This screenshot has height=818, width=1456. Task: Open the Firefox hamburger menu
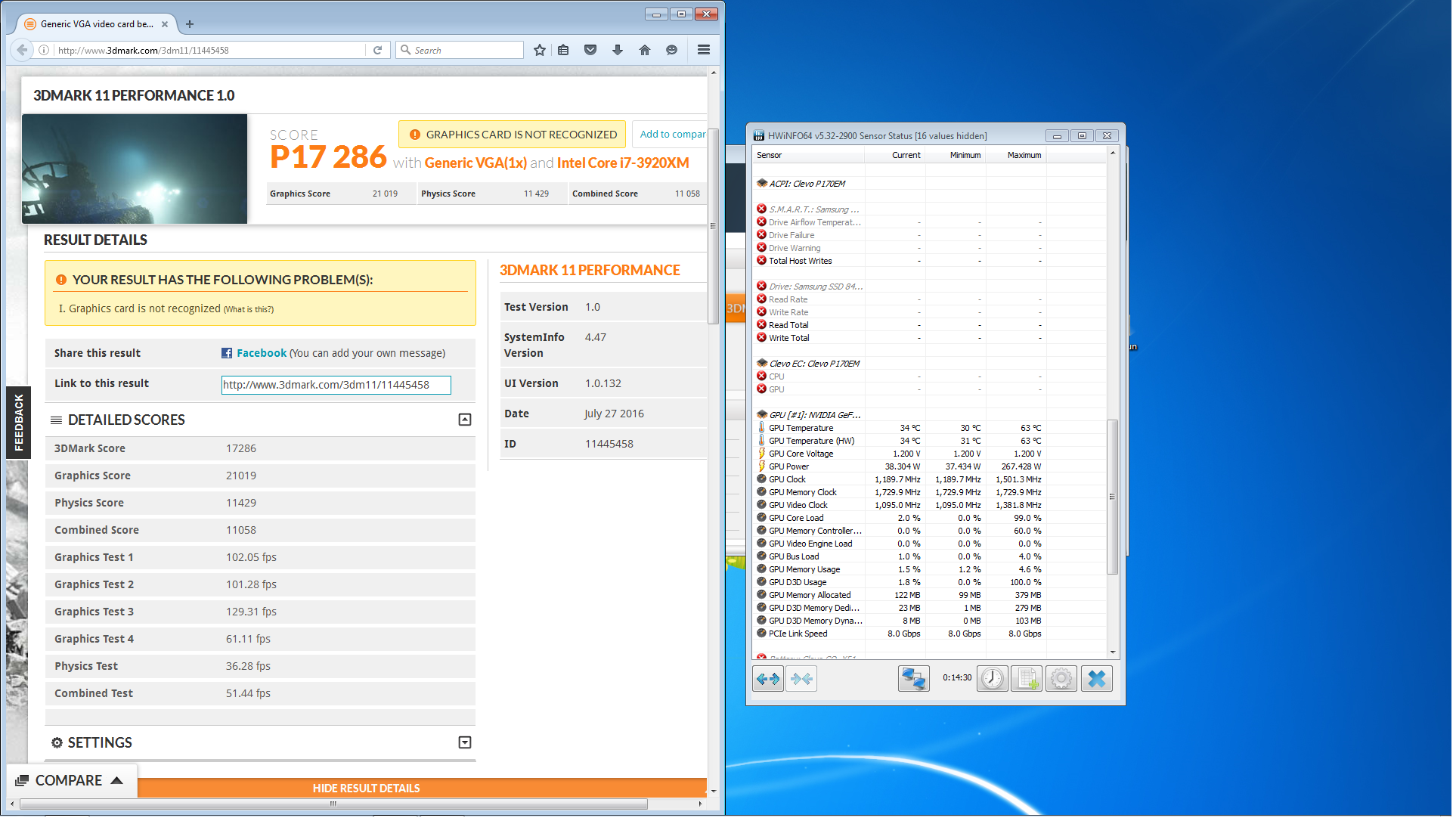705,50
